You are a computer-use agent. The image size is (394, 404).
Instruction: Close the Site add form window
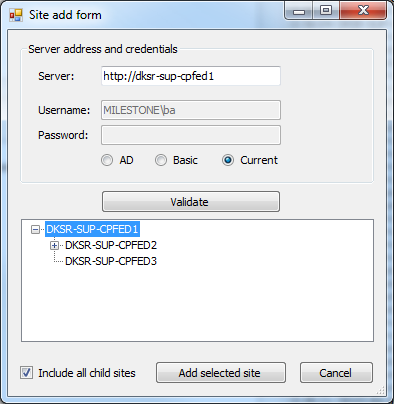click(363, 11)
